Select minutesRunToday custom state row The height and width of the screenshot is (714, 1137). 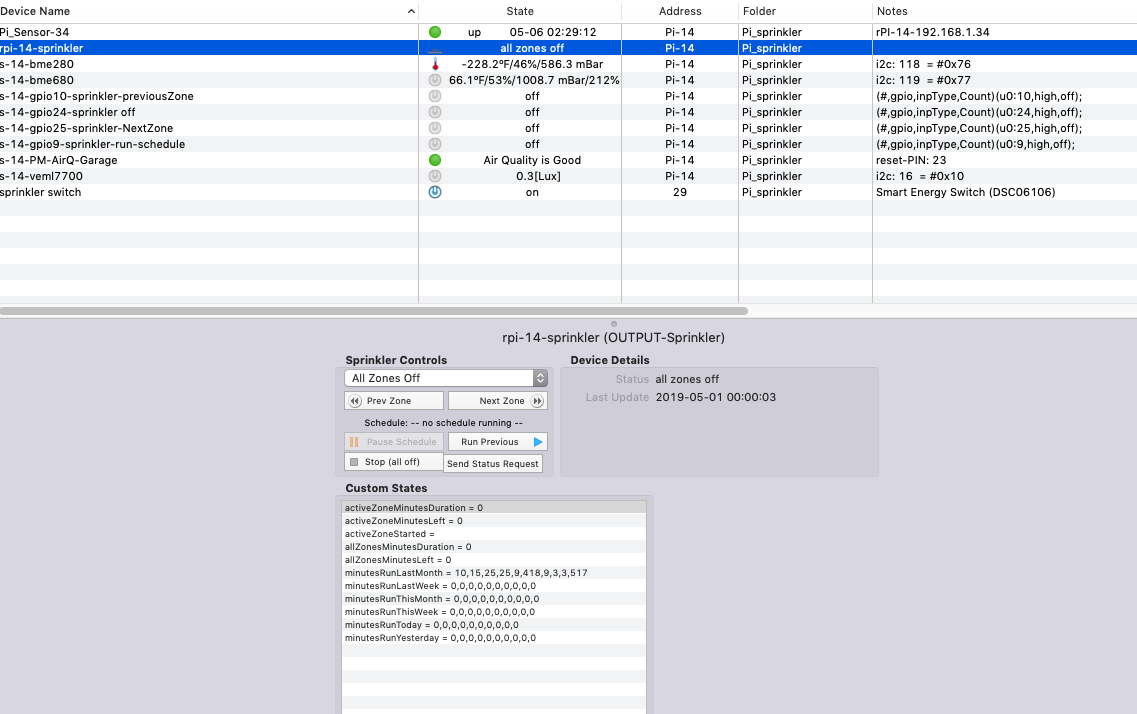pyautogui.click(x=494, y=625)
